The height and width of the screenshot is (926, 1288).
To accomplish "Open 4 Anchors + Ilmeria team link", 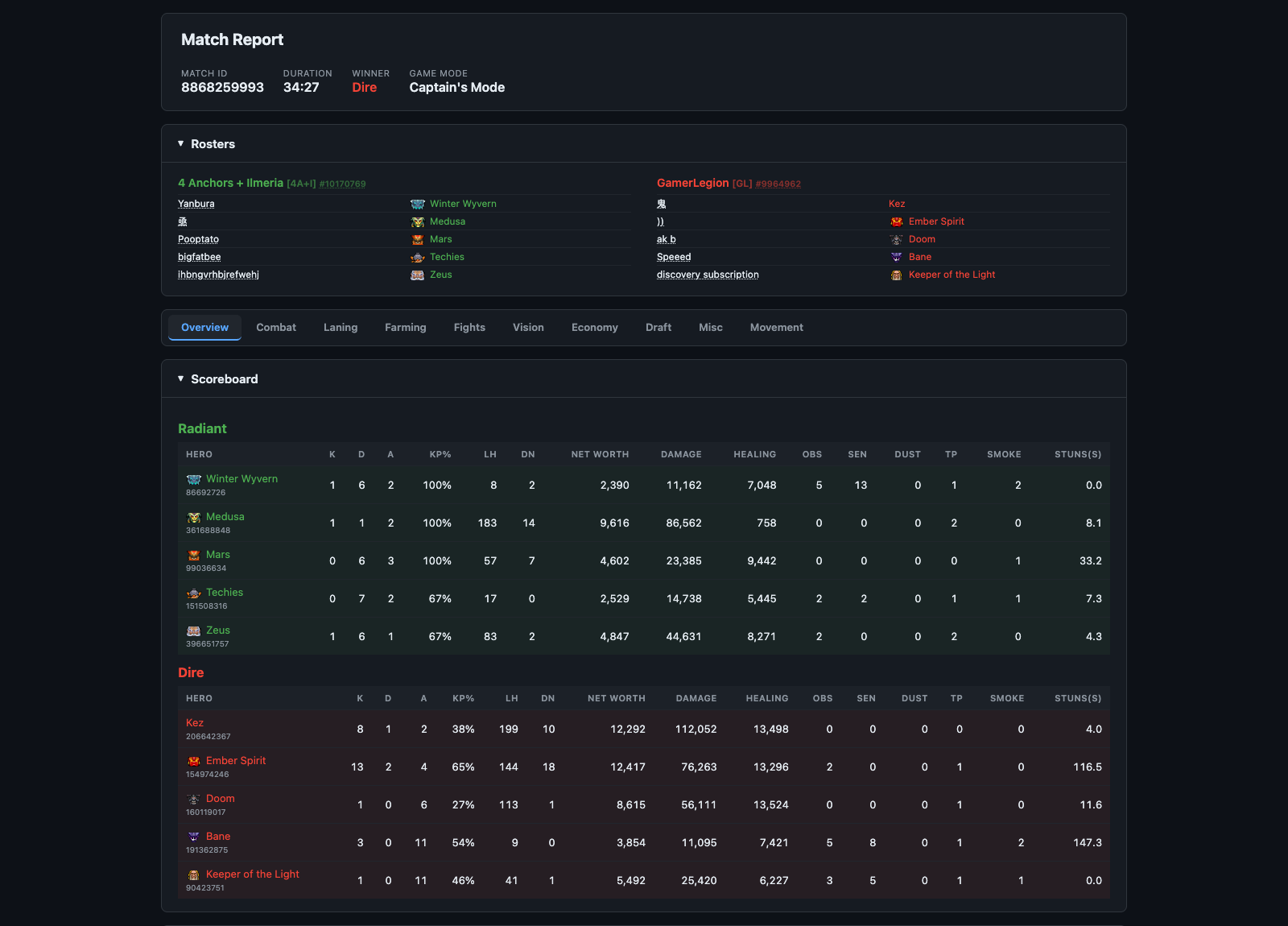I will (x=230, y=184).
